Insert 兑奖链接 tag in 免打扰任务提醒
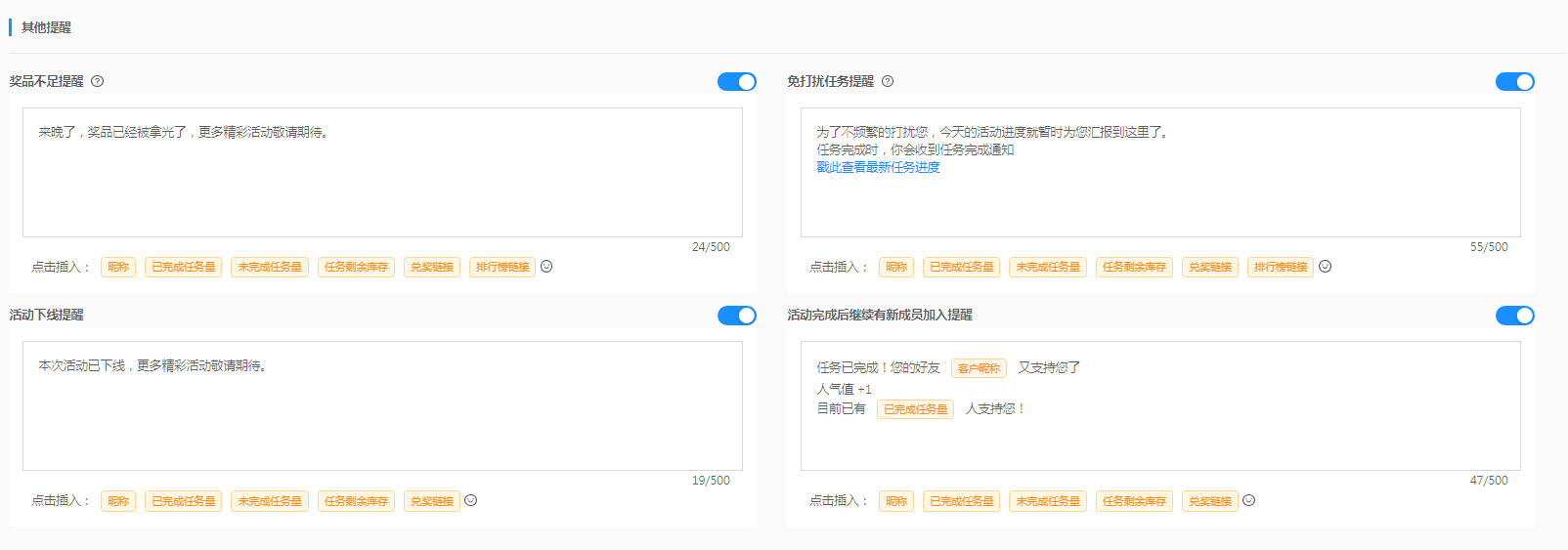The width and height of the screenshot is (1568, 550). tap(1210, 267)
